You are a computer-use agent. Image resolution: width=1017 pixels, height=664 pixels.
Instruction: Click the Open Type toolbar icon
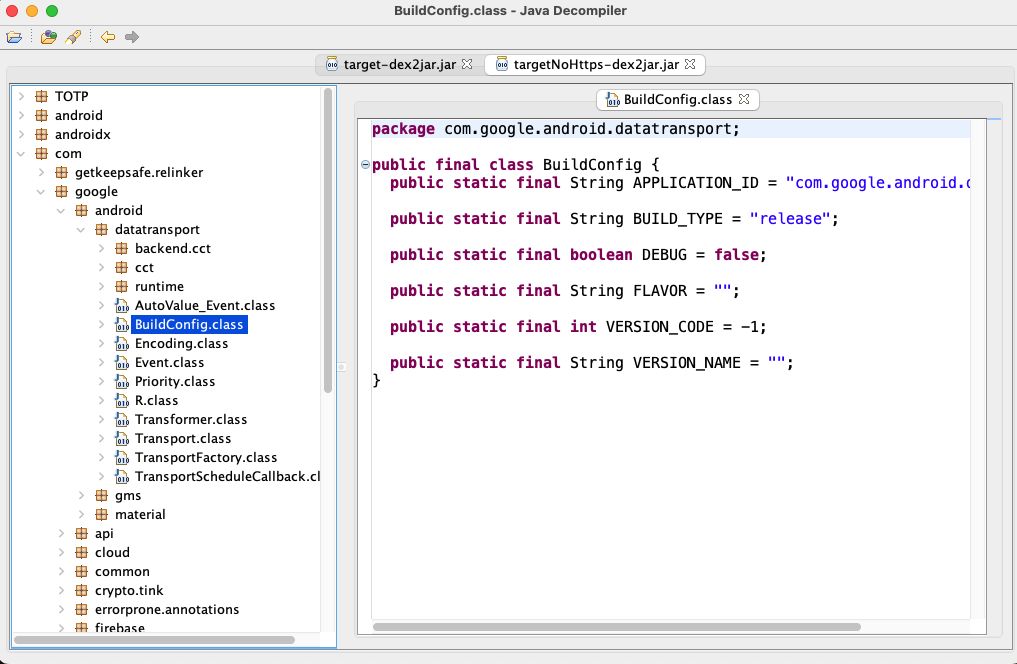click(x=49, y=37)
